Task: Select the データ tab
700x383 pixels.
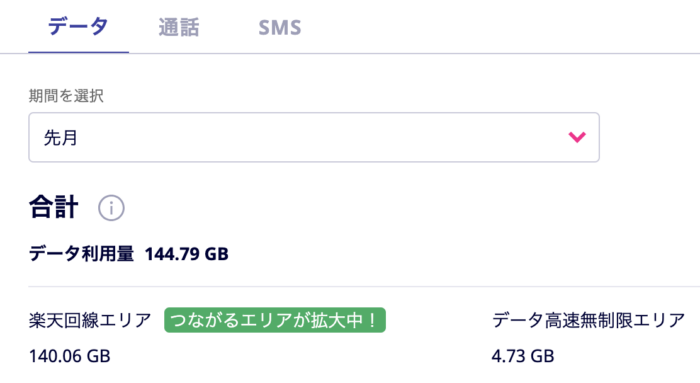Action: coord(78,26)
